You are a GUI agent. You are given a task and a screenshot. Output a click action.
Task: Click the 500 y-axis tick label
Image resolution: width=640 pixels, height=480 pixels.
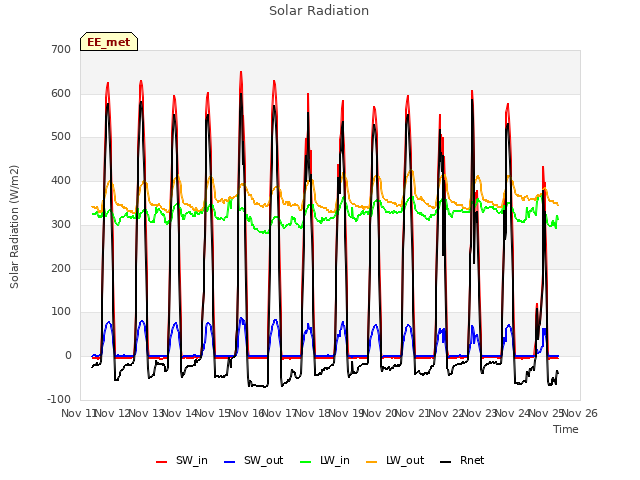point(61,137)
